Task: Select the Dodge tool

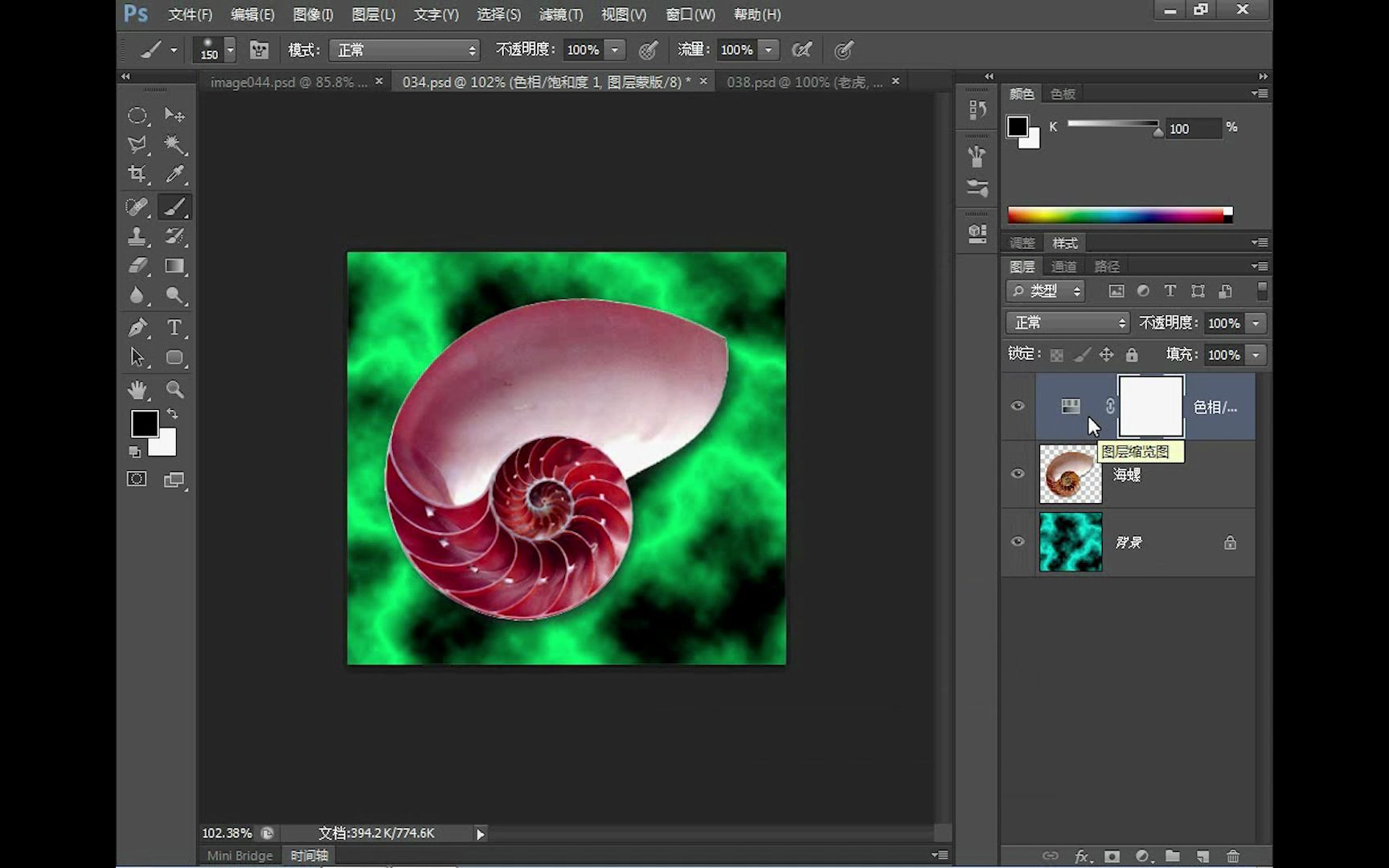Action: pos(174,296)
